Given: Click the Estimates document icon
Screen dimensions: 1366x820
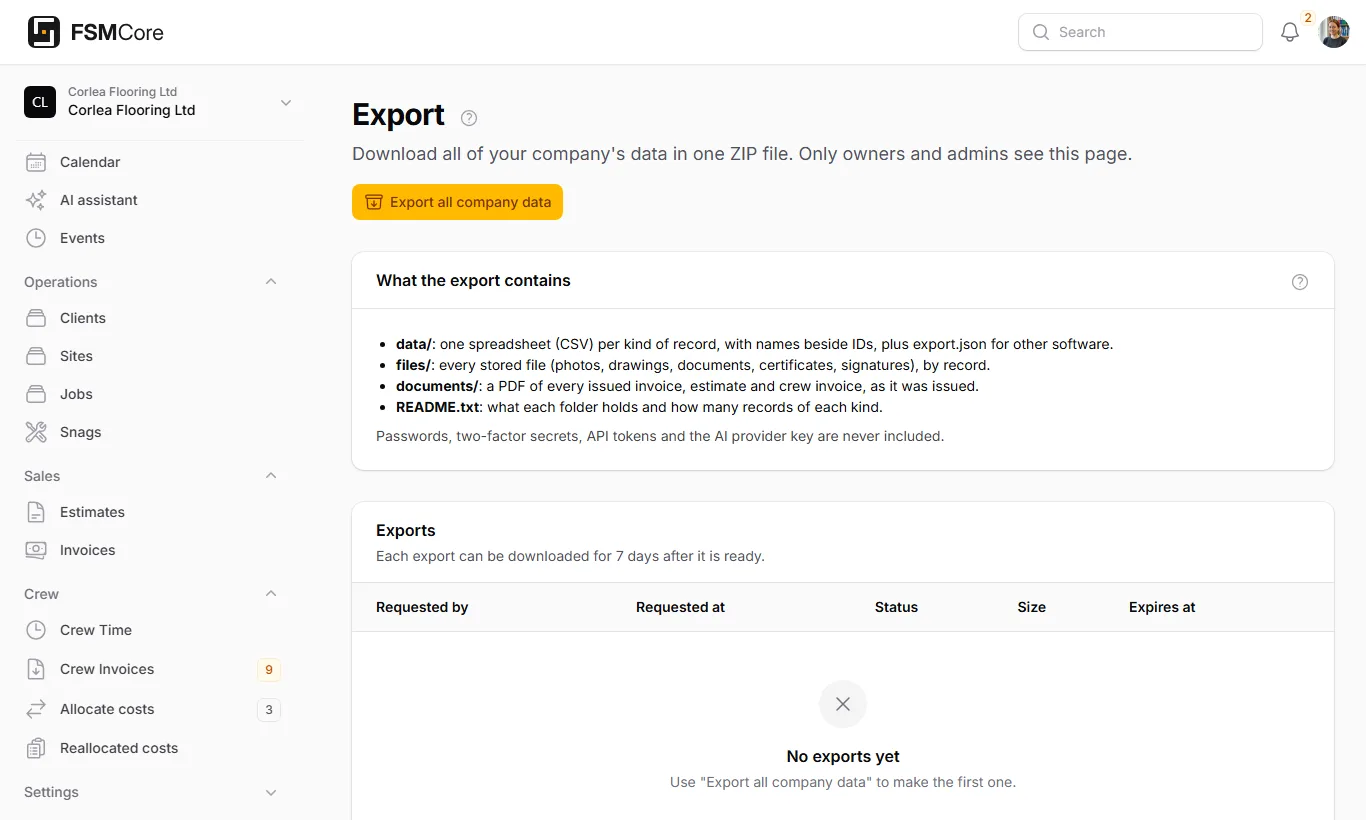Looking at the screenshot, I should [x=36, y=512].
